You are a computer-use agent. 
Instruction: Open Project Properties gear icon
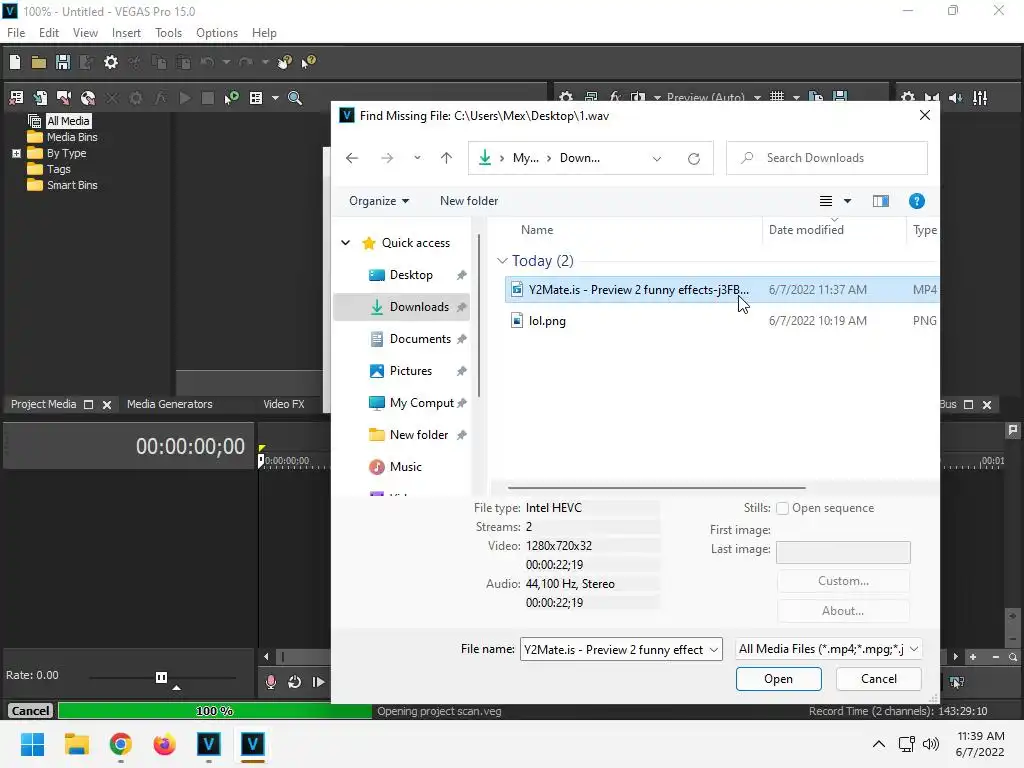111,62
